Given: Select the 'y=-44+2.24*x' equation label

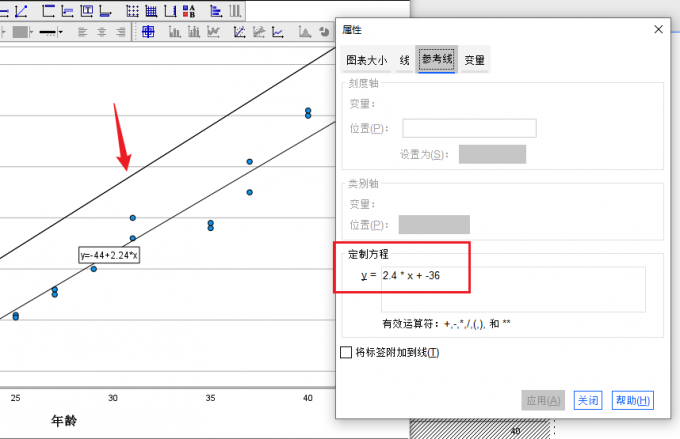Looking at the screenshot, I should pyautogui.click(x=109, y=255).
